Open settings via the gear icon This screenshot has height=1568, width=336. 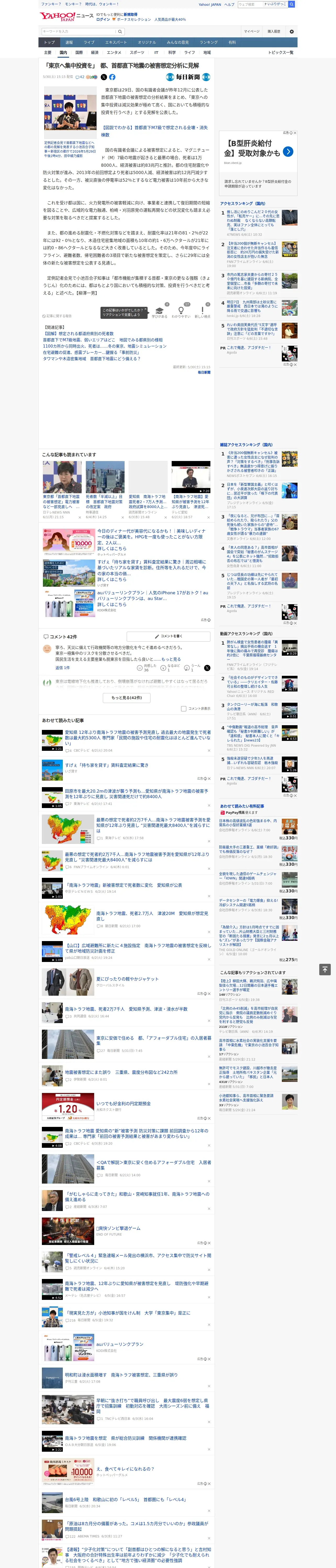[292, 31]
